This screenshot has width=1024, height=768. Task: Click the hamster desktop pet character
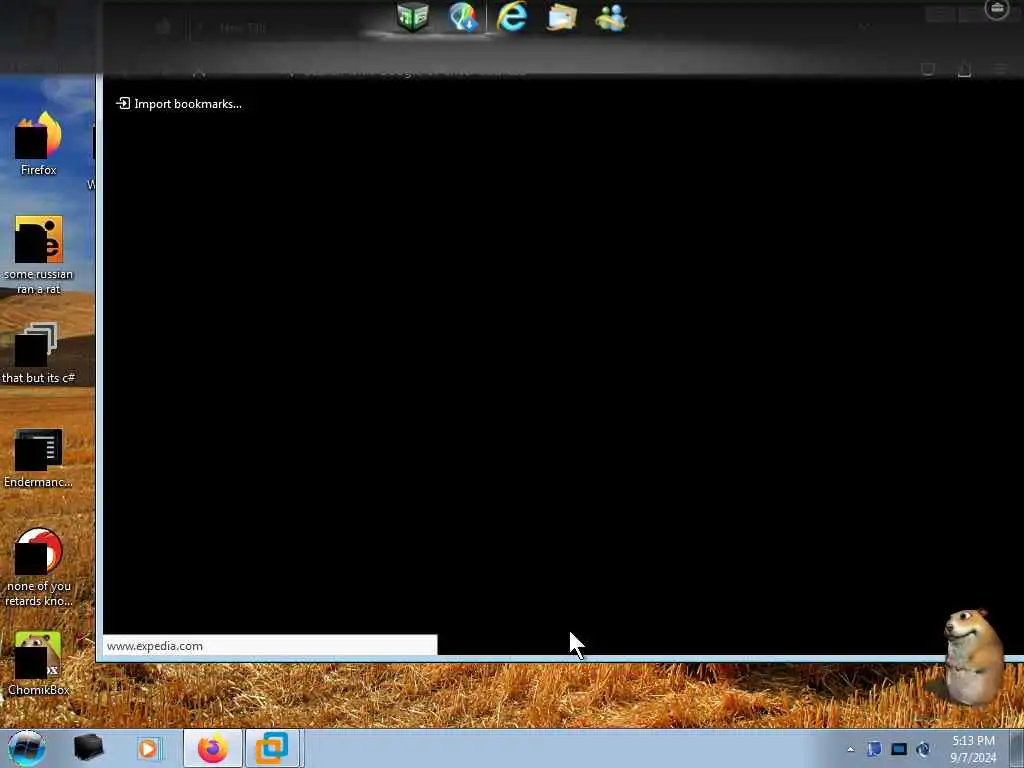coord(972,657)
